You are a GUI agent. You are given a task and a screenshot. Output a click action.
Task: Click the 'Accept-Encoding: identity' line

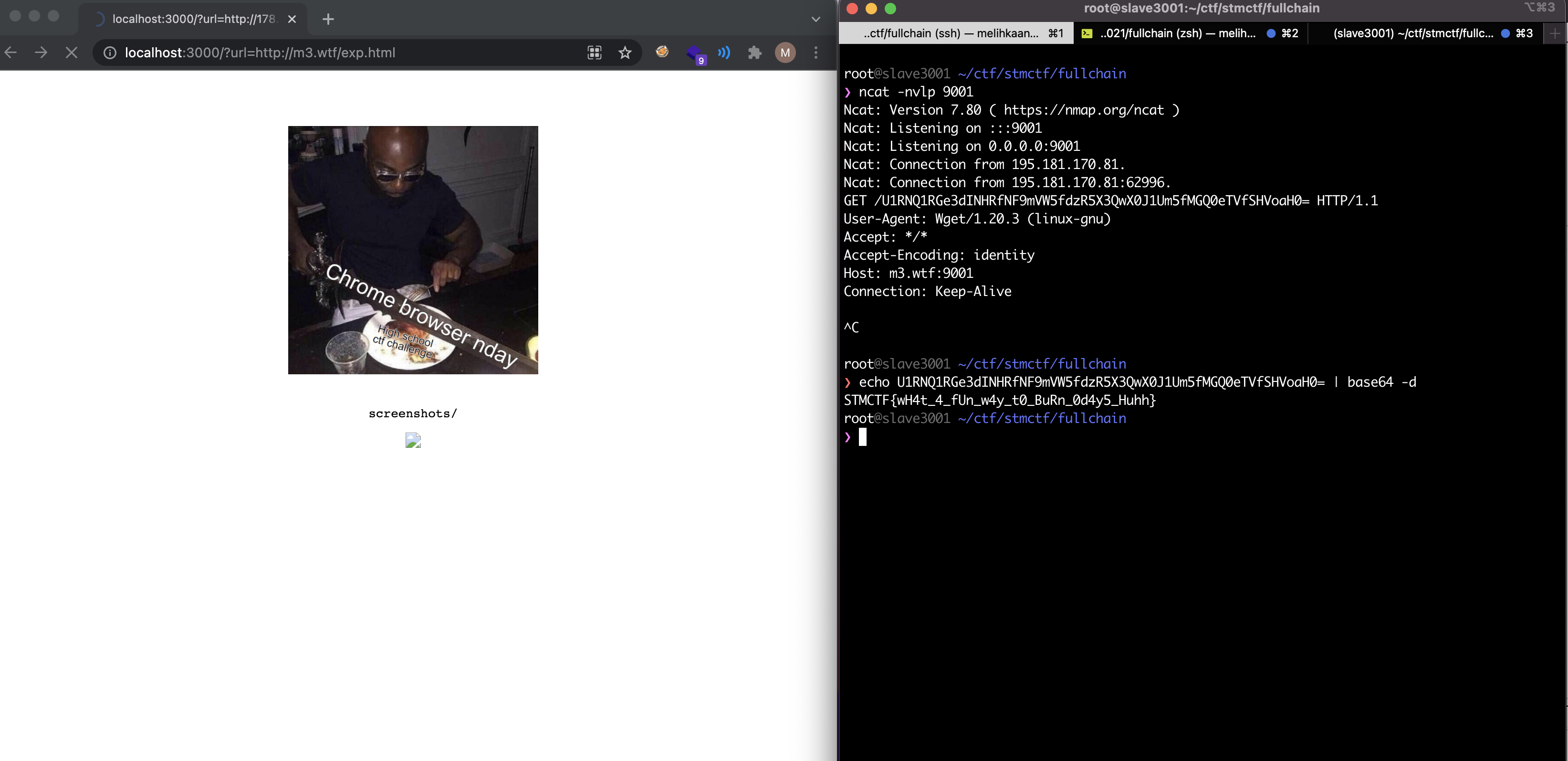939,256
